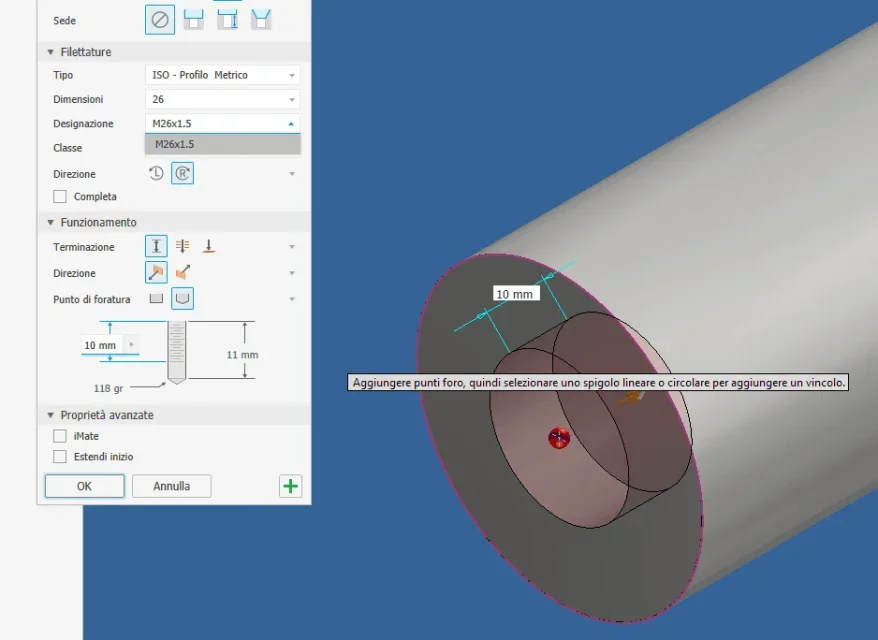Click Annulla to cancel the dialog

[x=171, y=486]
